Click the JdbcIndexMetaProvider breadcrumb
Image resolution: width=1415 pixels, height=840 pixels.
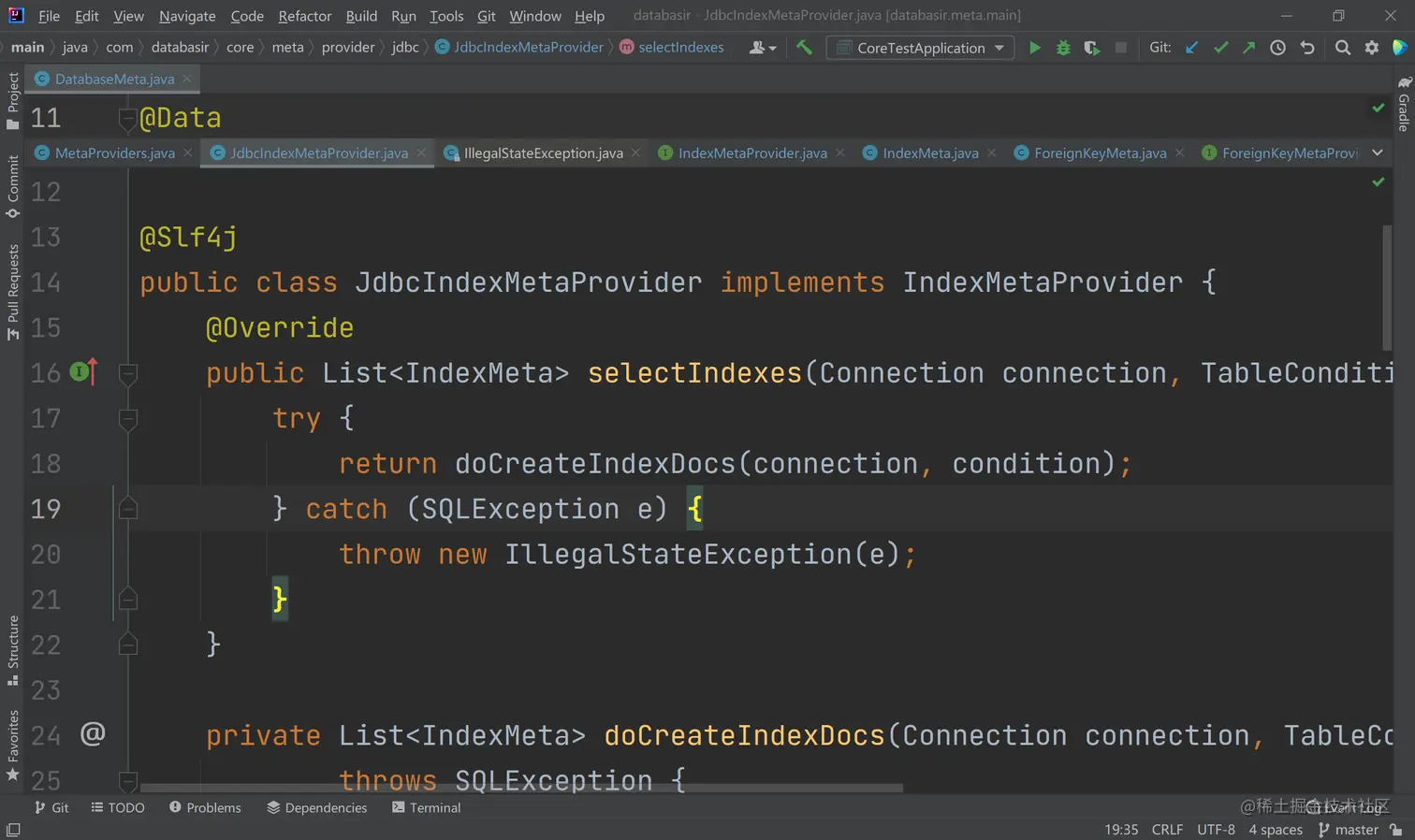pyautogui.click(x=519, y=48)
